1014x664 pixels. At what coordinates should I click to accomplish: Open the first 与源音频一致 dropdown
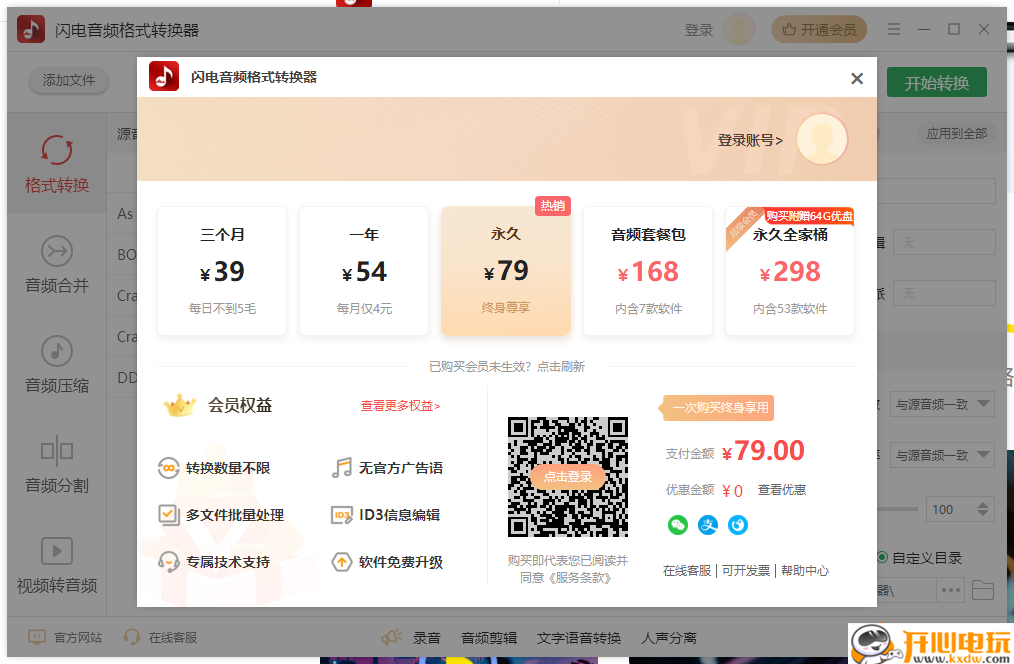pyautogui.click(x=941, y=404)
